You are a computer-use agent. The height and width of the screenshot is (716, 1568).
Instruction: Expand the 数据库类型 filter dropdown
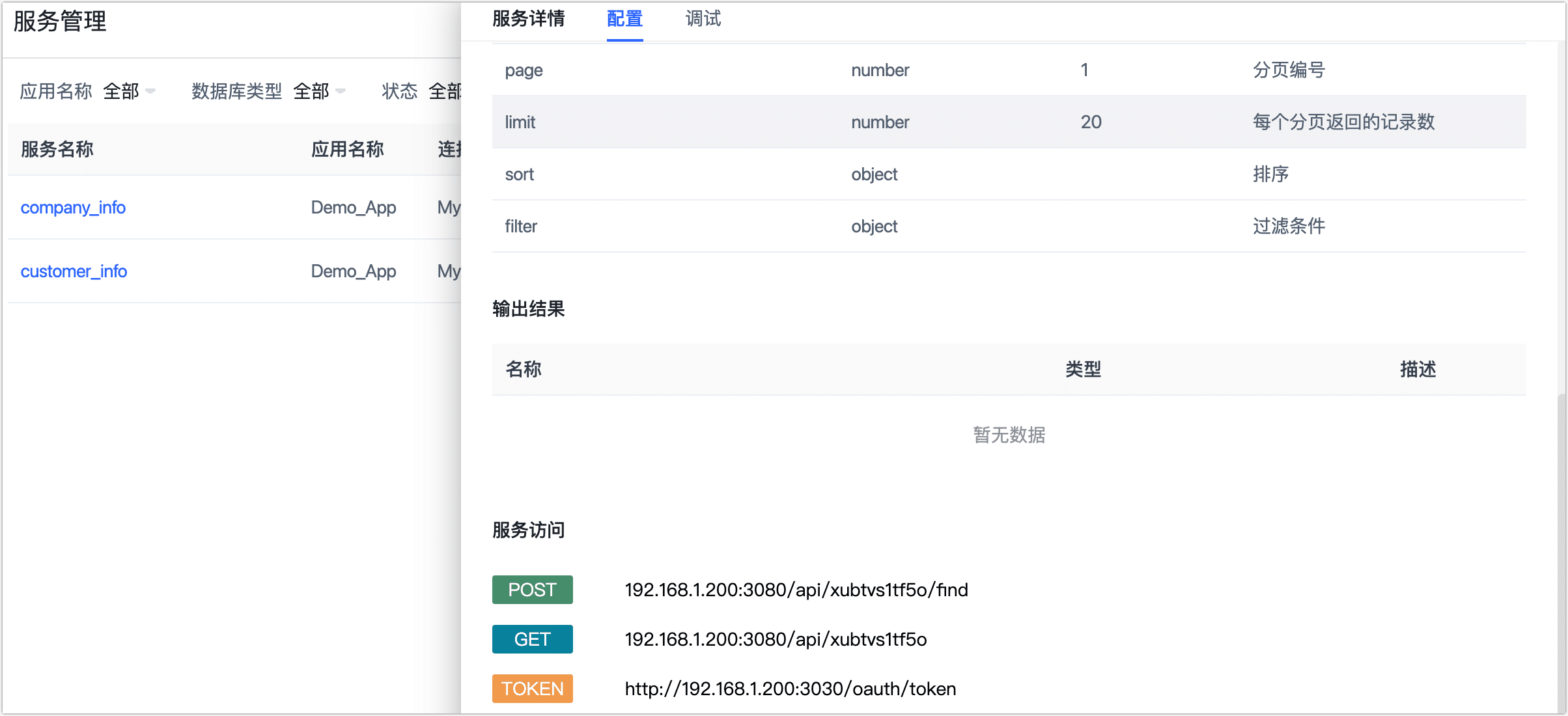(319, 91)
